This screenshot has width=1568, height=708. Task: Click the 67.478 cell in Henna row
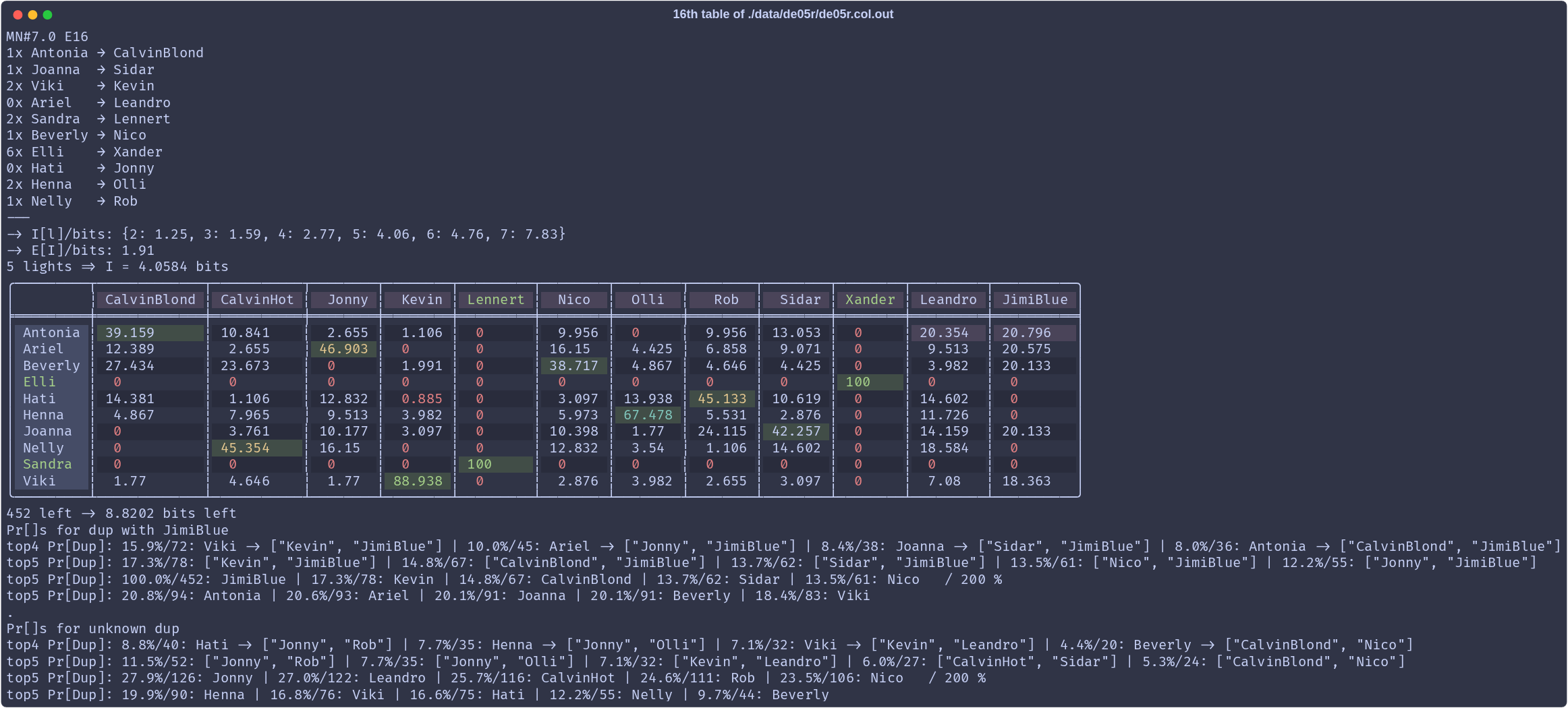[x=648, y=415]
